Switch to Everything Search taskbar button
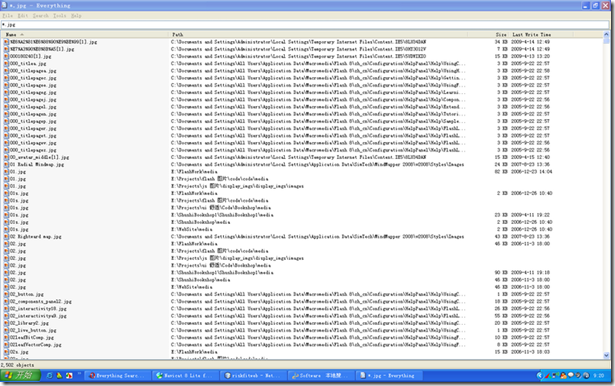The image size is (615, 386). point(117,375)
